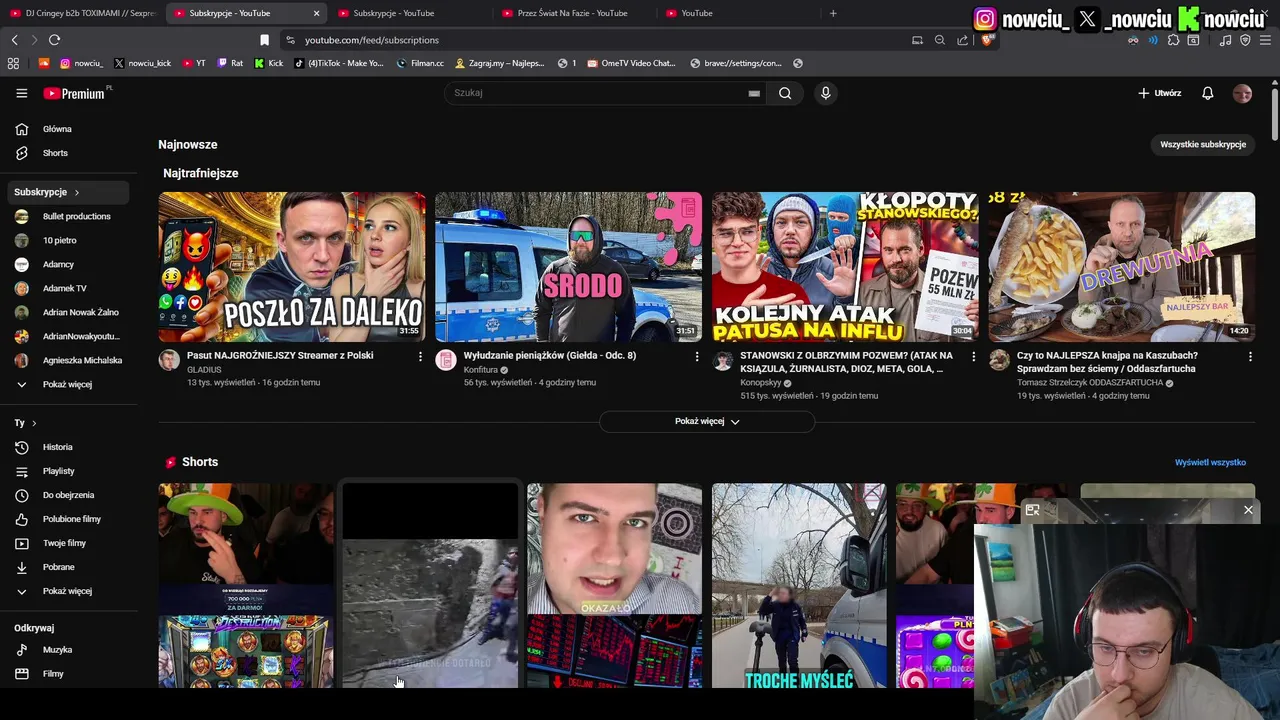Open the TikTok bookmark

[339, 63]
